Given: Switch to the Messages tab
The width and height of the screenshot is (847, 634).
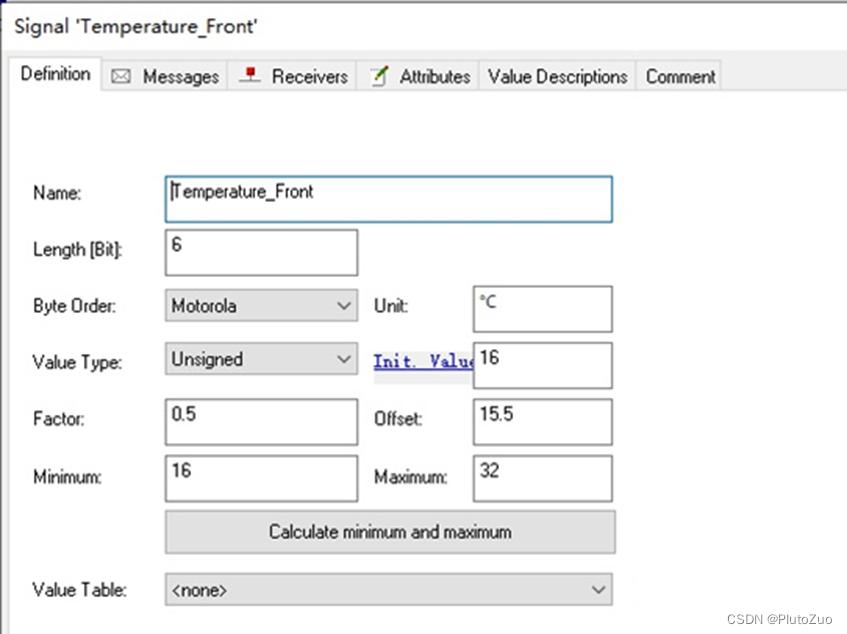Looking at the screenshot, I should point(165,76).
